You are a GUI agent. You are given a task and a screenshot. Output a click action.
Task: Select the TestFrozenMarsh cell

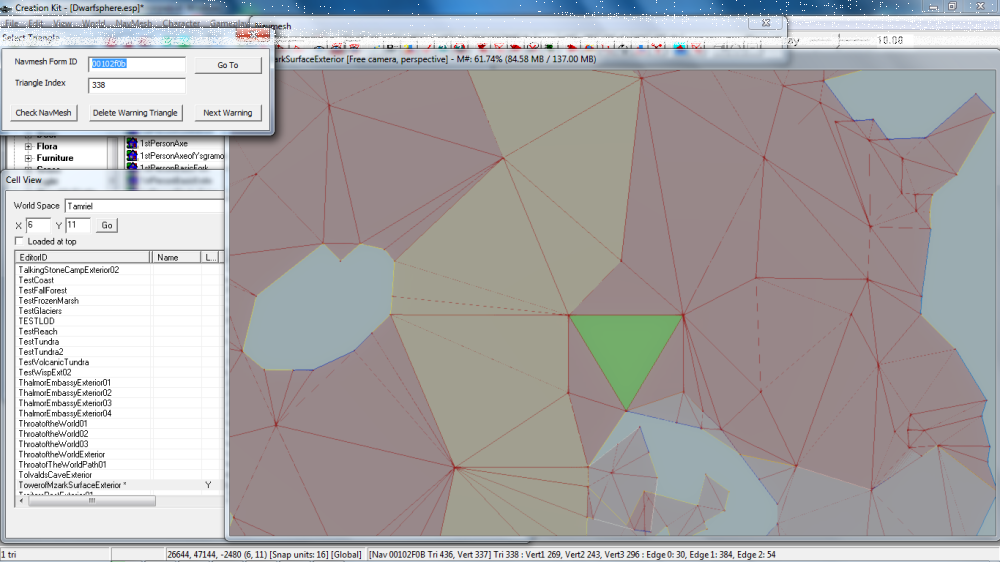click(48, 300)
